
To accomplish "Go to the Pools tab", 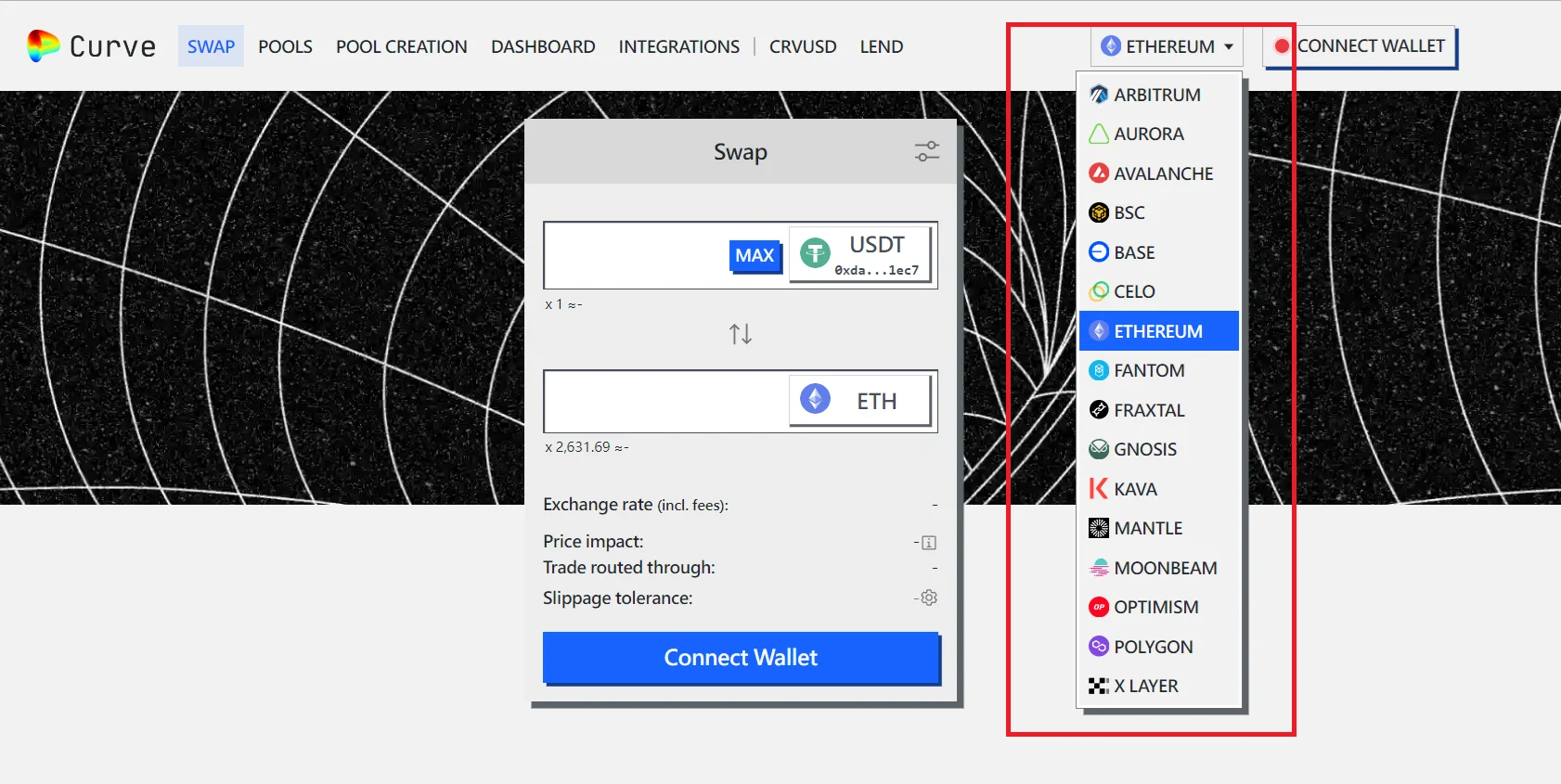I will [x=285, y=46].
